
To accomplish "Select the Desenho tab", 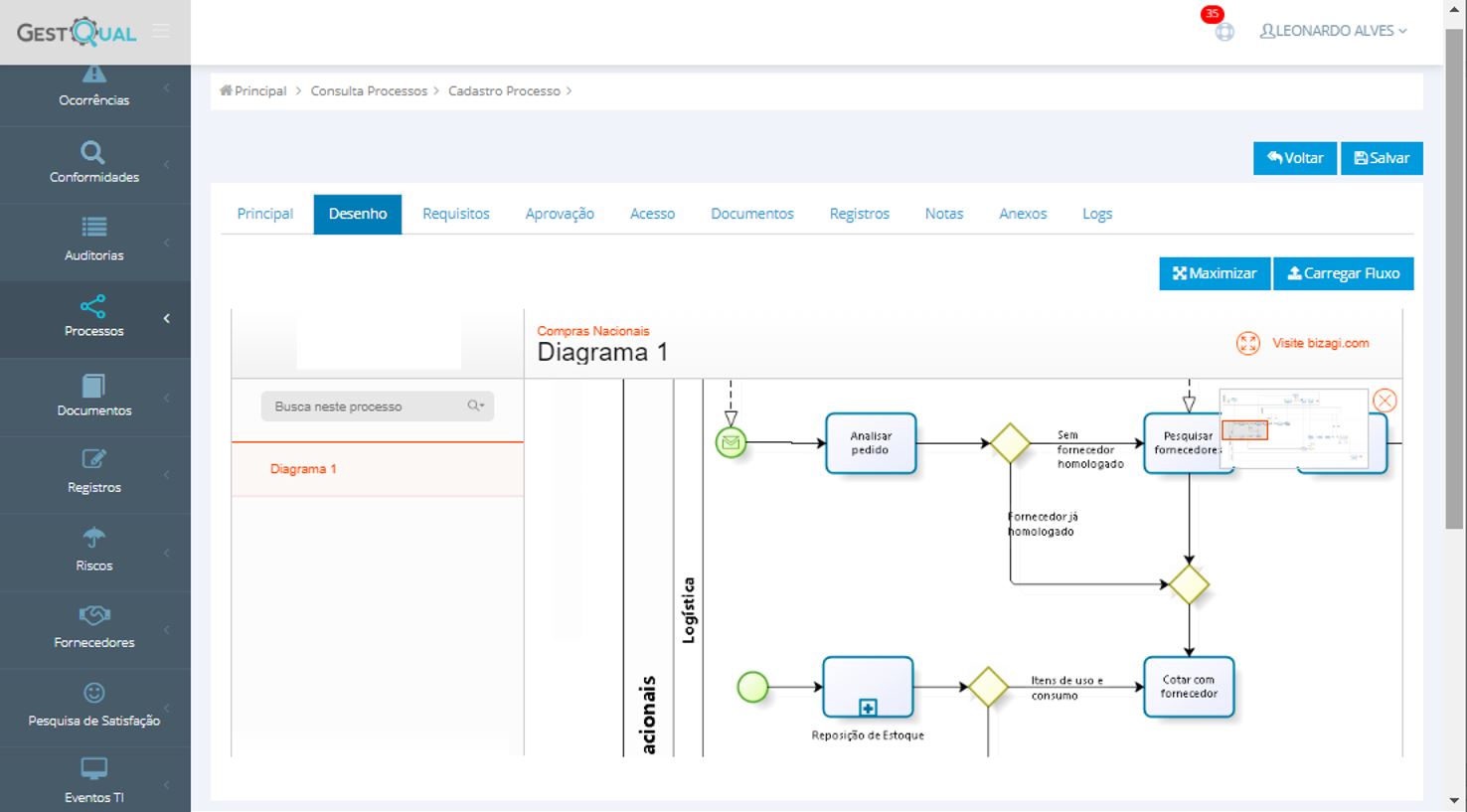I will (x=358, y=214).
